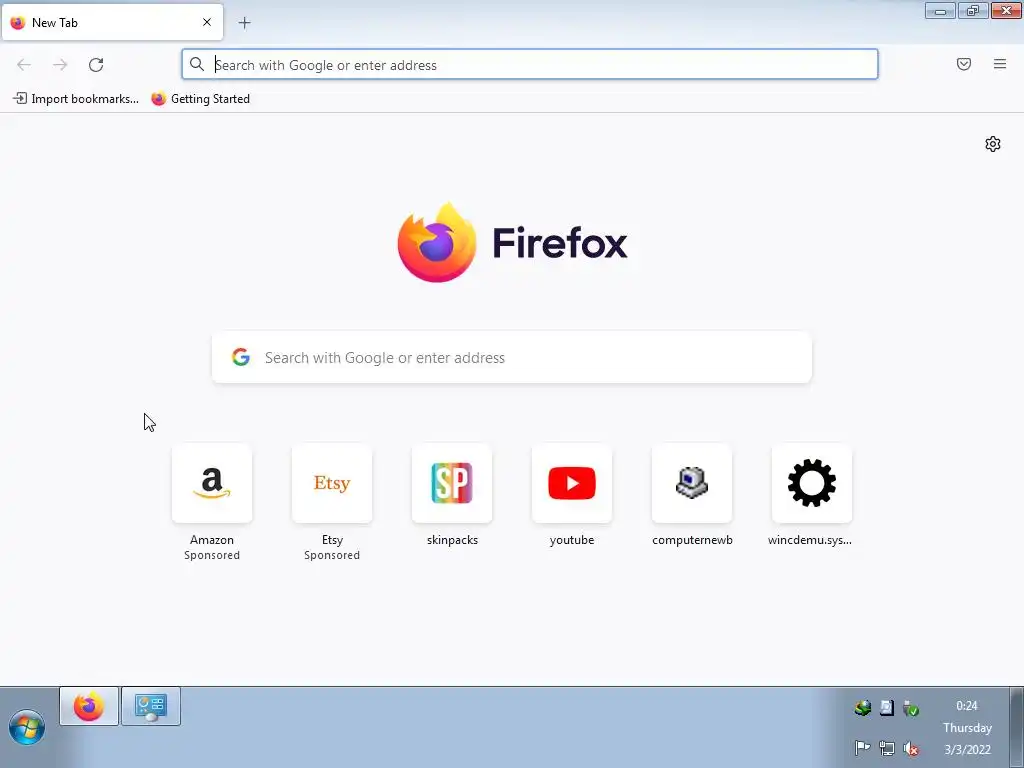Screen dimensions: 1024x768
Task: Select the Firefox taskbar button
Action: click(89, 706)
